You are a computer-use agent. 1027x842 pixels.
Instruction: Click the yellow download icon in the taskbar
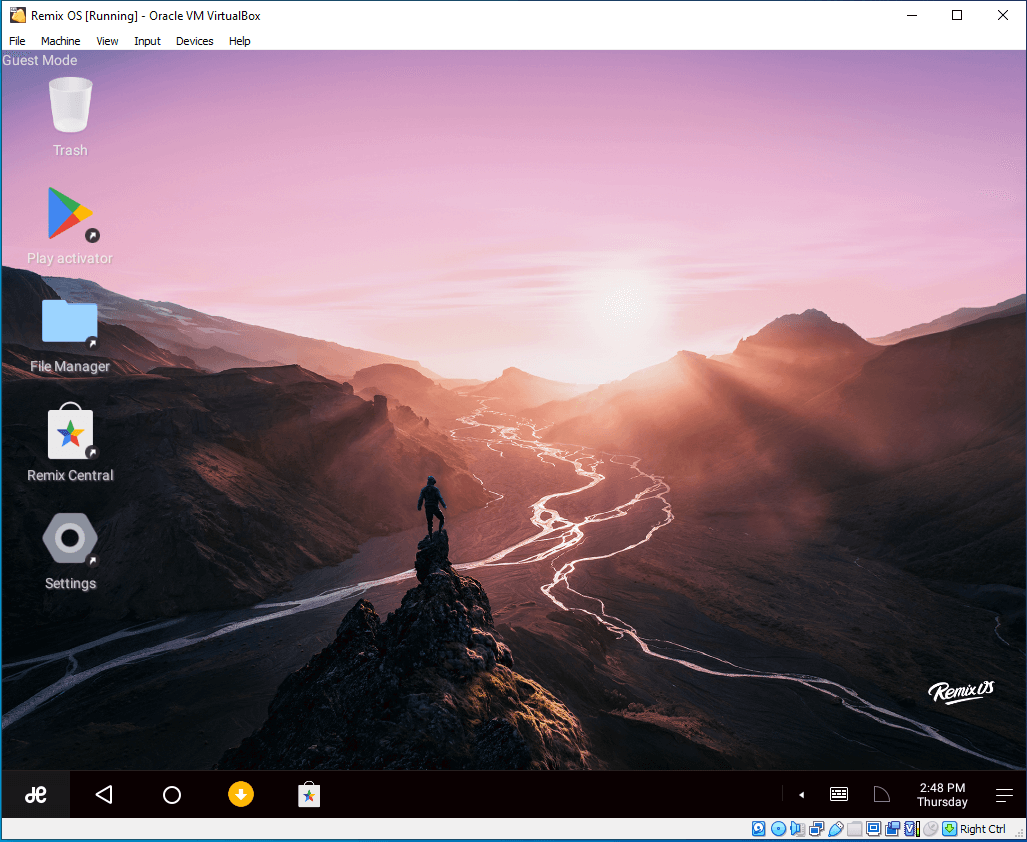240,794
